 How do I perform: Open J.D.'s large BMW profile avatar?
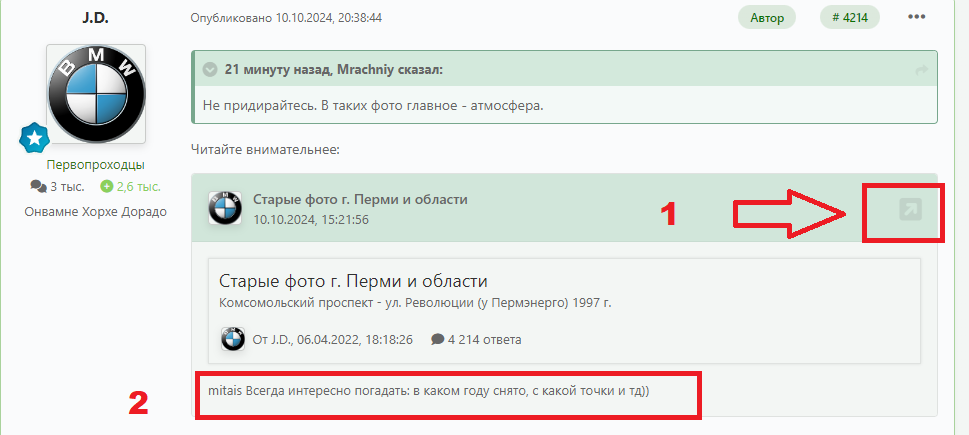pyautogui.click(x=96, y=94)
